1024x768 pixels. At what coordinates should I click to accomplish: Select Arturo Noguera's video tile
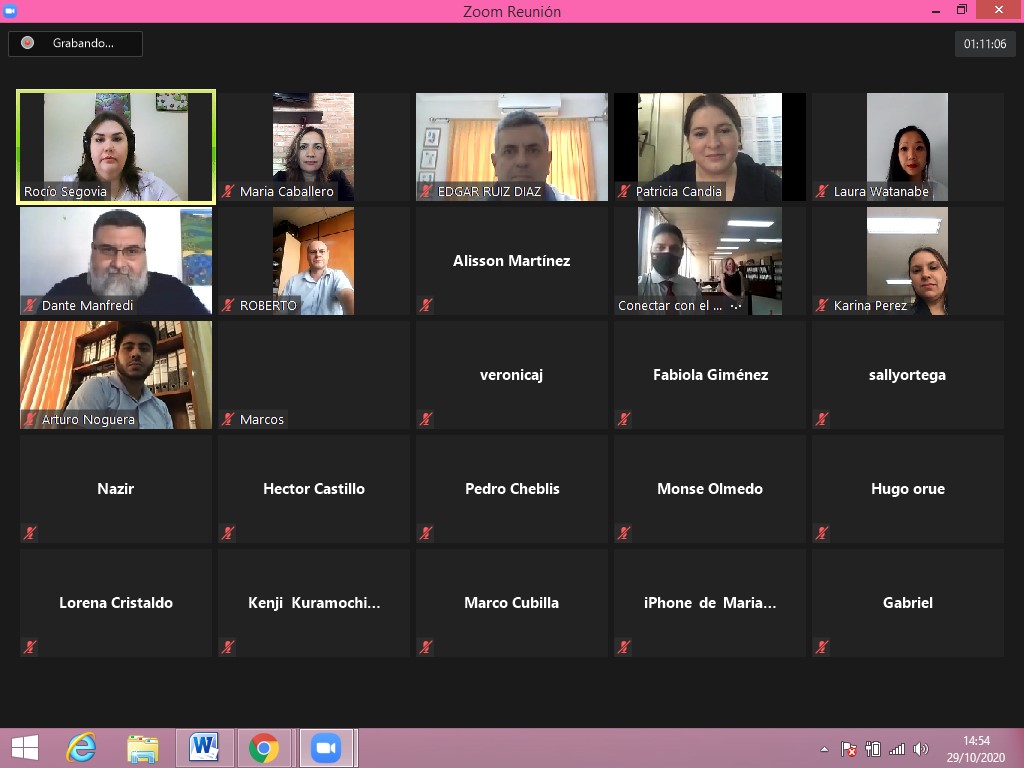[x=116, y=375]
